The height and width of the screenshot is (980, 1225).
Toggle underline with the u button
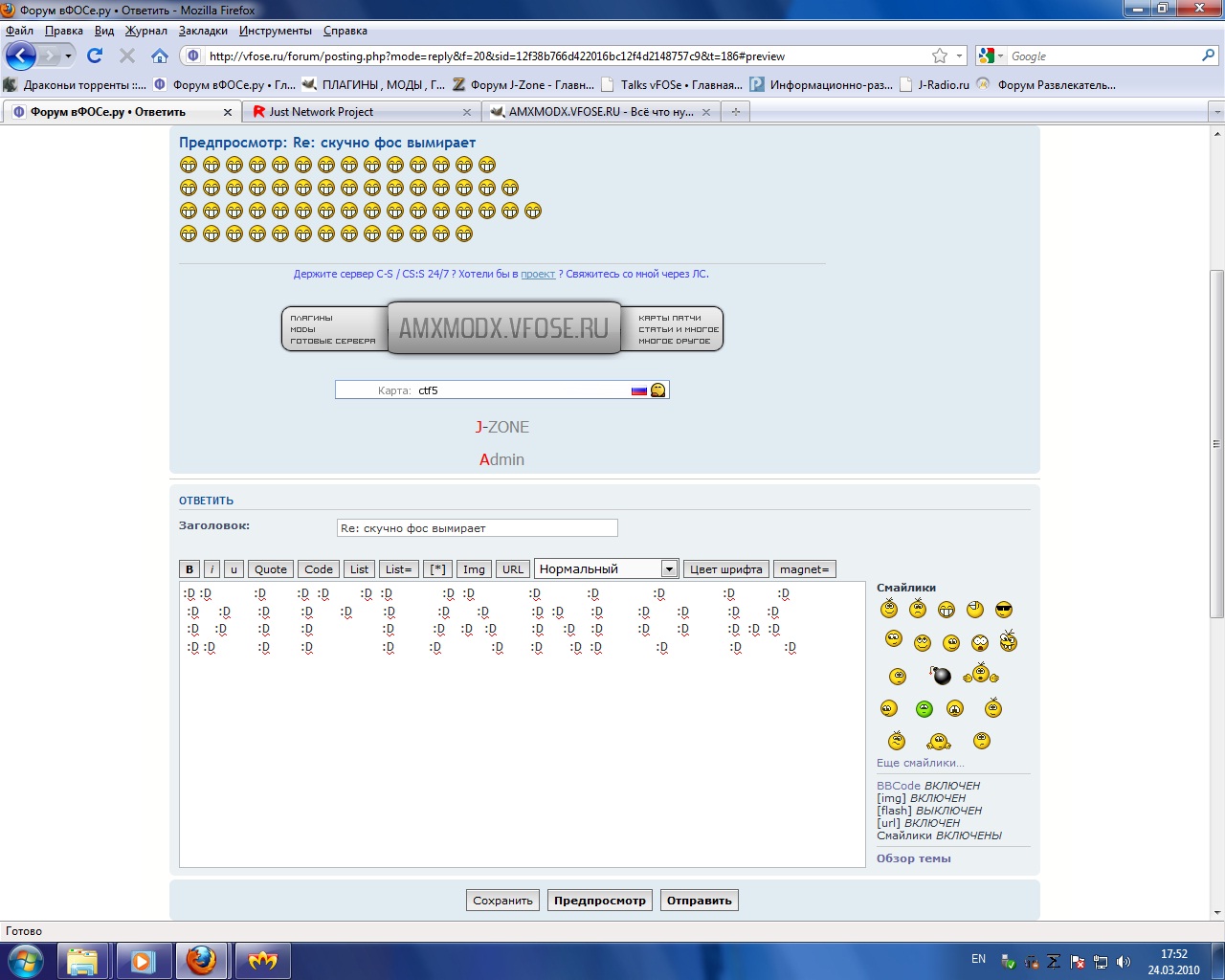pos(234,569)
